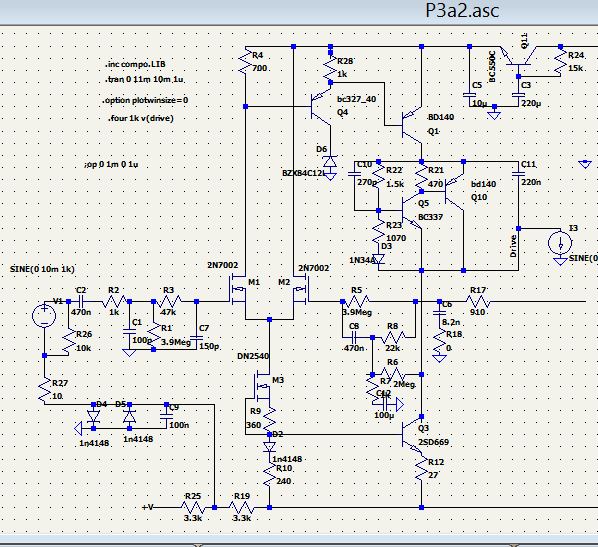
Task: Click capacitor C8 470n symbol
Action: (354, 337)
